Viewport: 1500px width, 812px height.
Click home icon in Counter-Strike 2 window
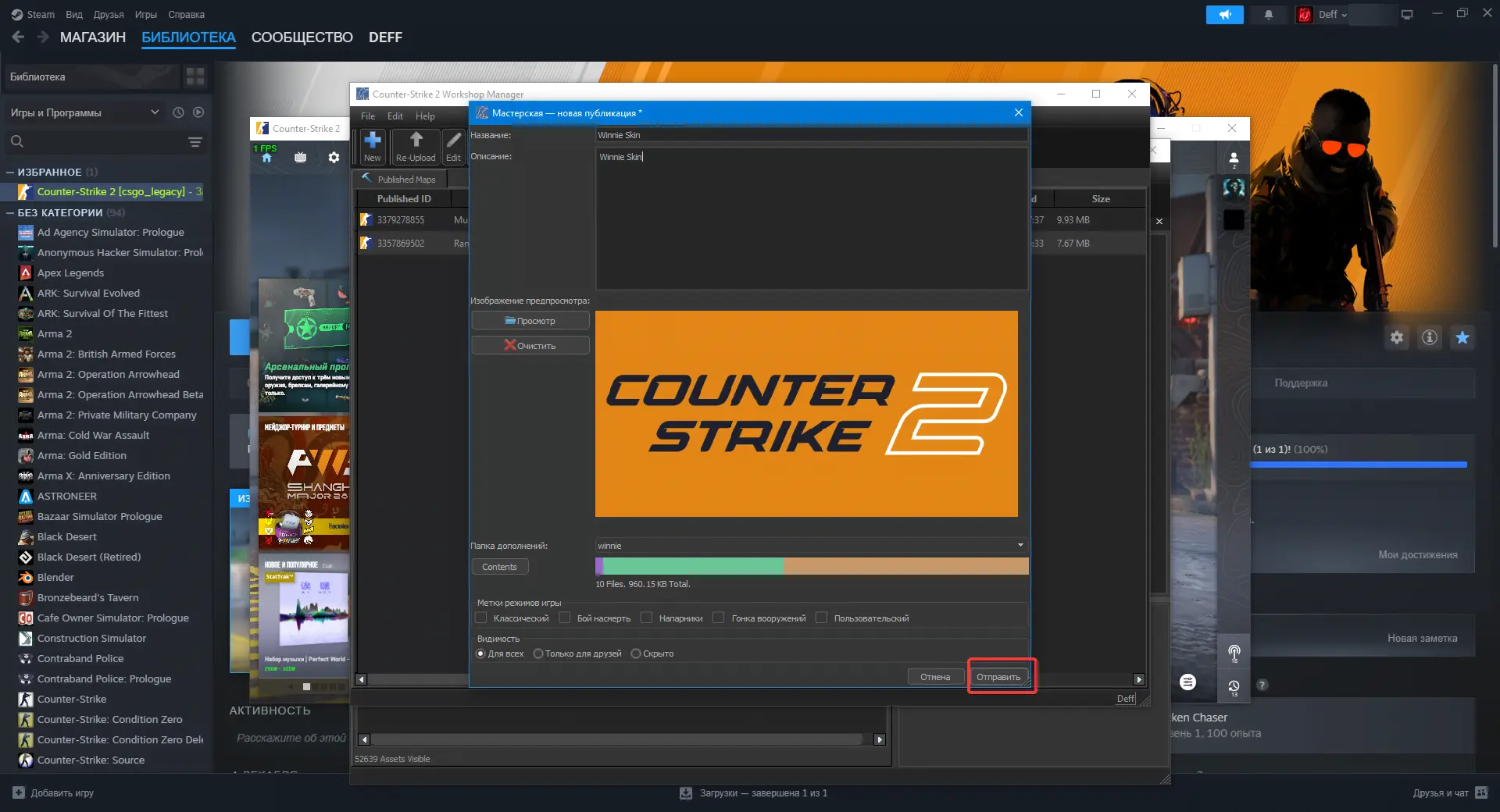(x=266, y=158)
